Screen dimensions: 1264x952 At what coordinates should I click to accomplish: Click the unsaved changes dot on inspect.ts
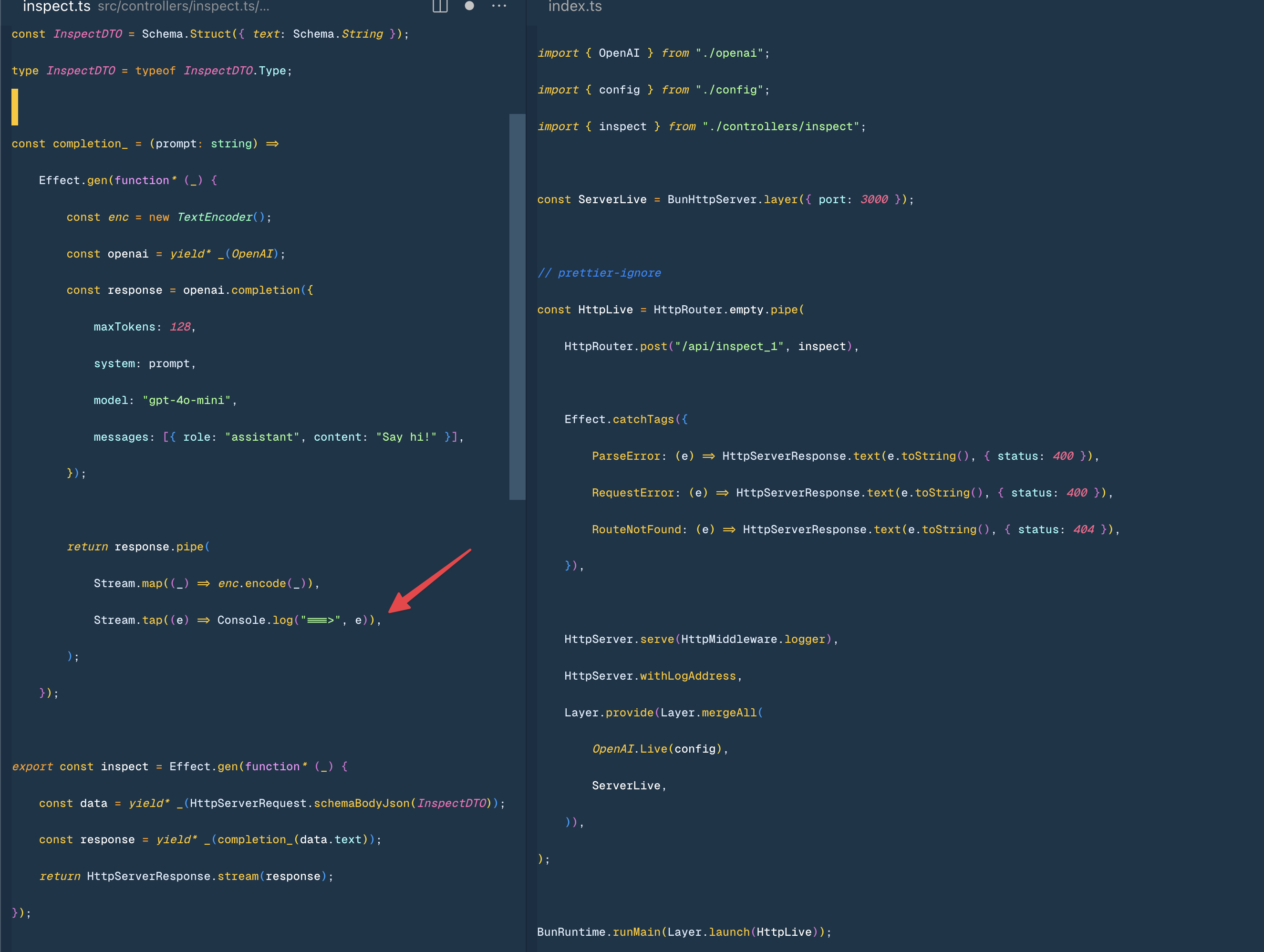coord(469,6)
